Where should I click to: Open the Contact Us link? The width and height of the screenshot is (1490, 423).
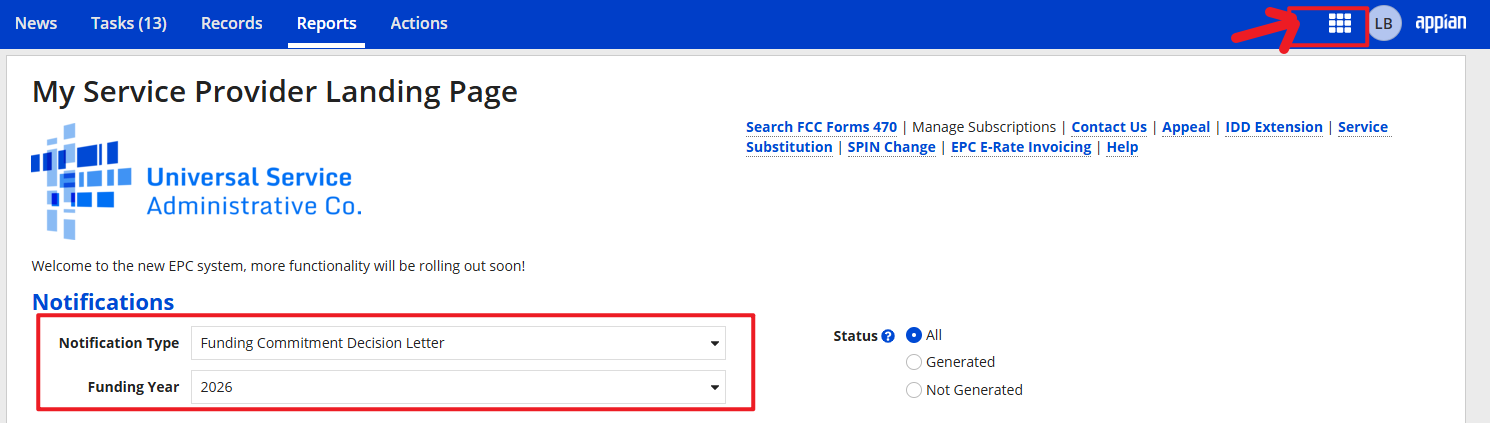point(1109,127)
